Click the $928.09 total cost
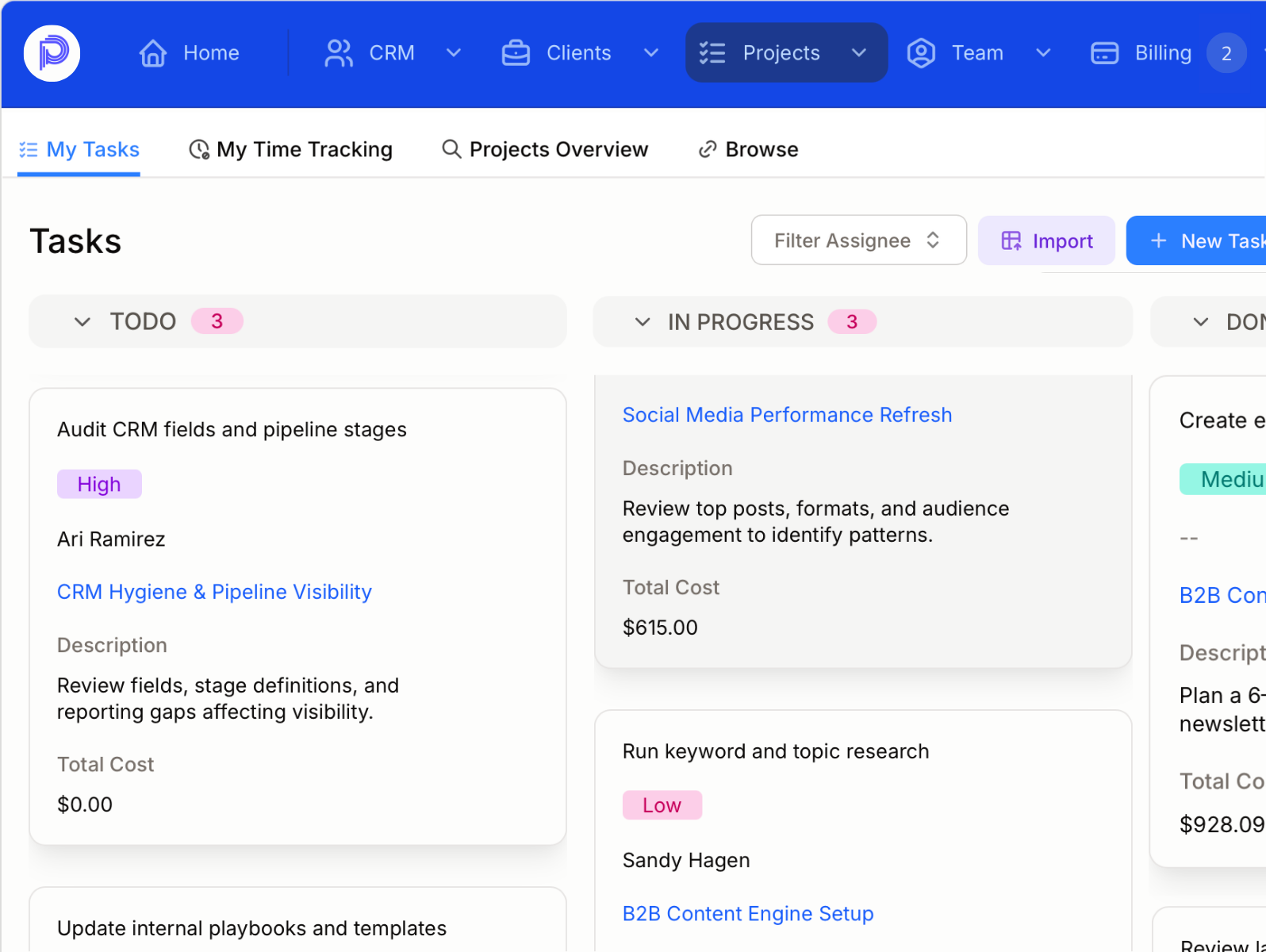1266x952 pixels. (x=1222, y=824)
